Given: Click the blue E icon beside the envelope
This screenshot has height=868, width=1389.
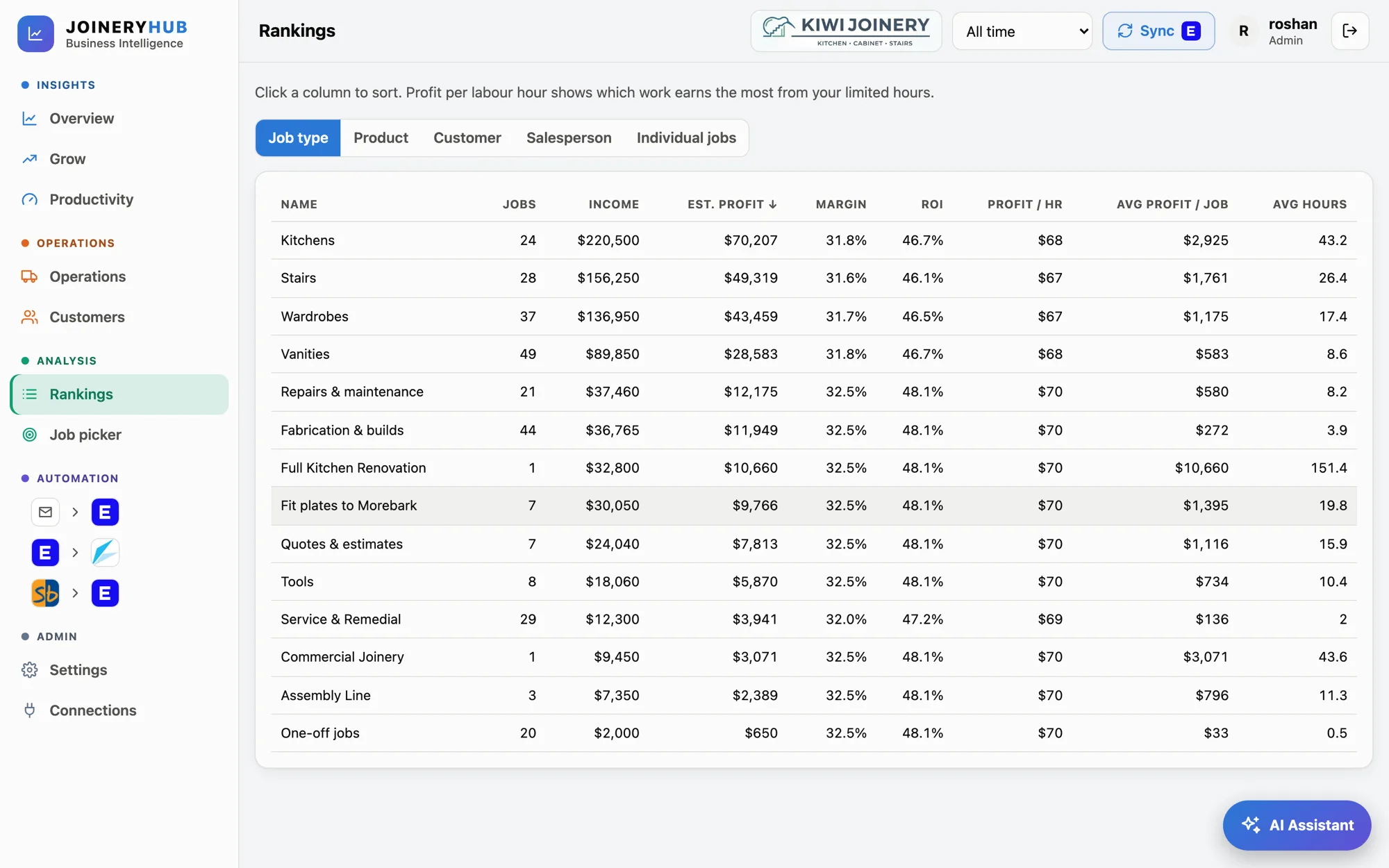Looking at the screenshot, I should (105, 512).
